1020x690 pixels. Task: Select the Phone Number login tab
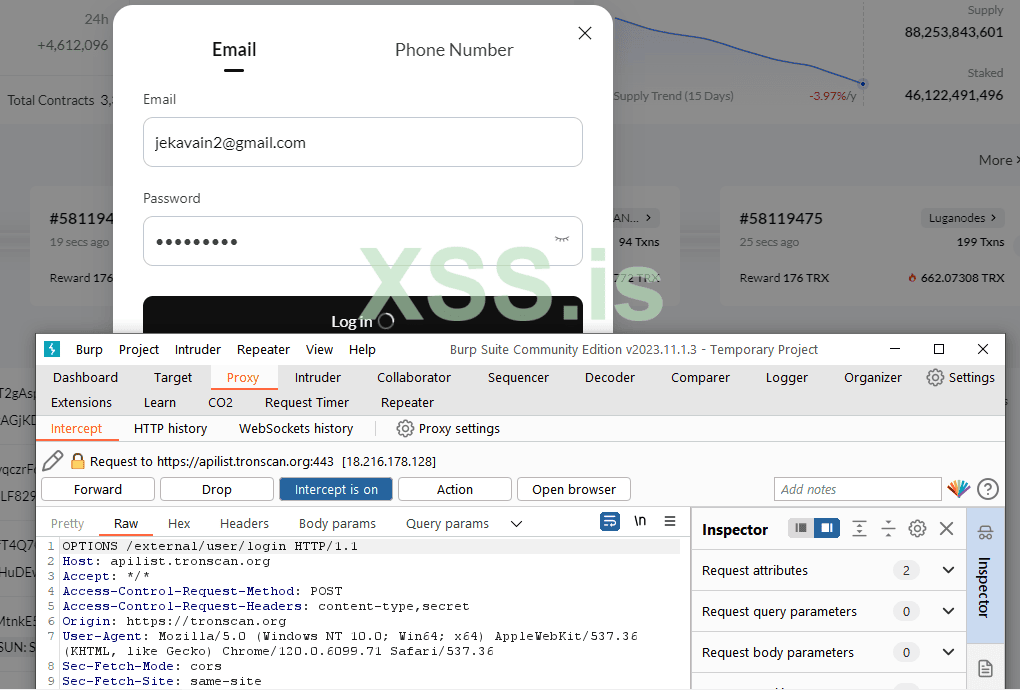pos(454,49)
